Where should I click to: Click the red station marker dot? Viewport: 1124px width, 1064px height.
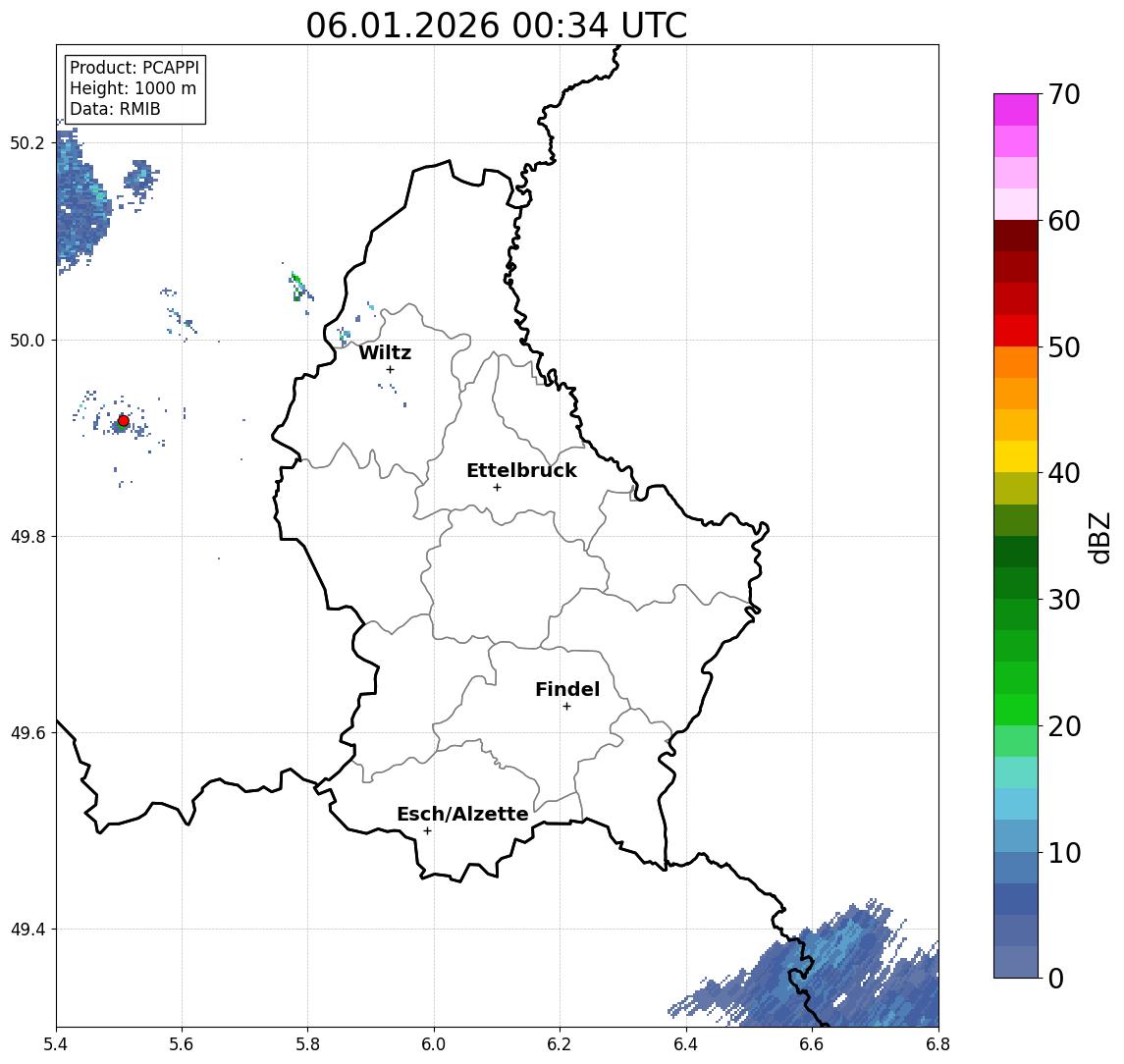[124, 421]
